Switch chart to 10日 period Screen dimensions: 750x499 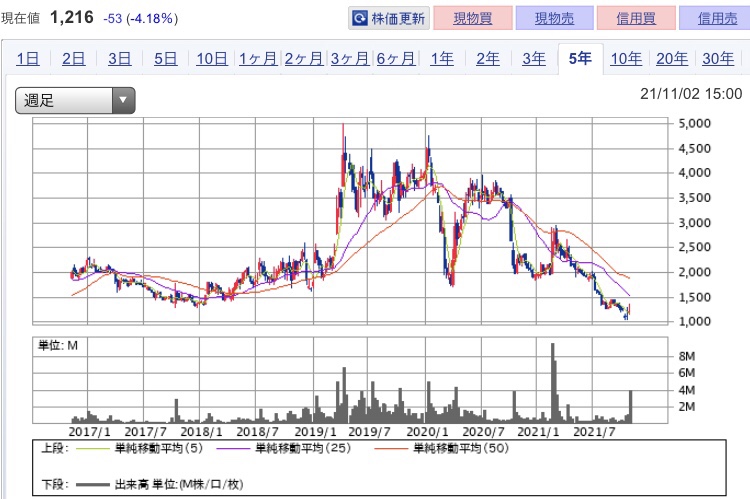click(212, 59)
